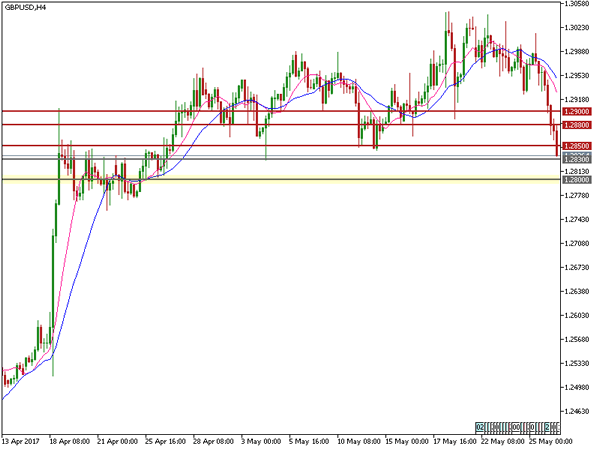Click the 1.26030 price axis value
The width and height of the screenshot is (600, 450).
[577, 315]
